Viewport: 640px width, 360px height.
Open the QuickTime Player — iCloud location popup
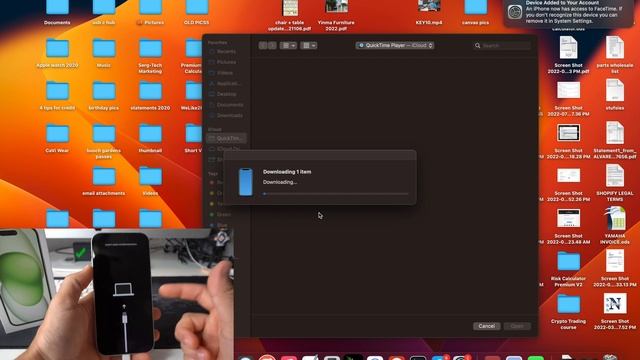pyautogui.click(x=395, y=45)
